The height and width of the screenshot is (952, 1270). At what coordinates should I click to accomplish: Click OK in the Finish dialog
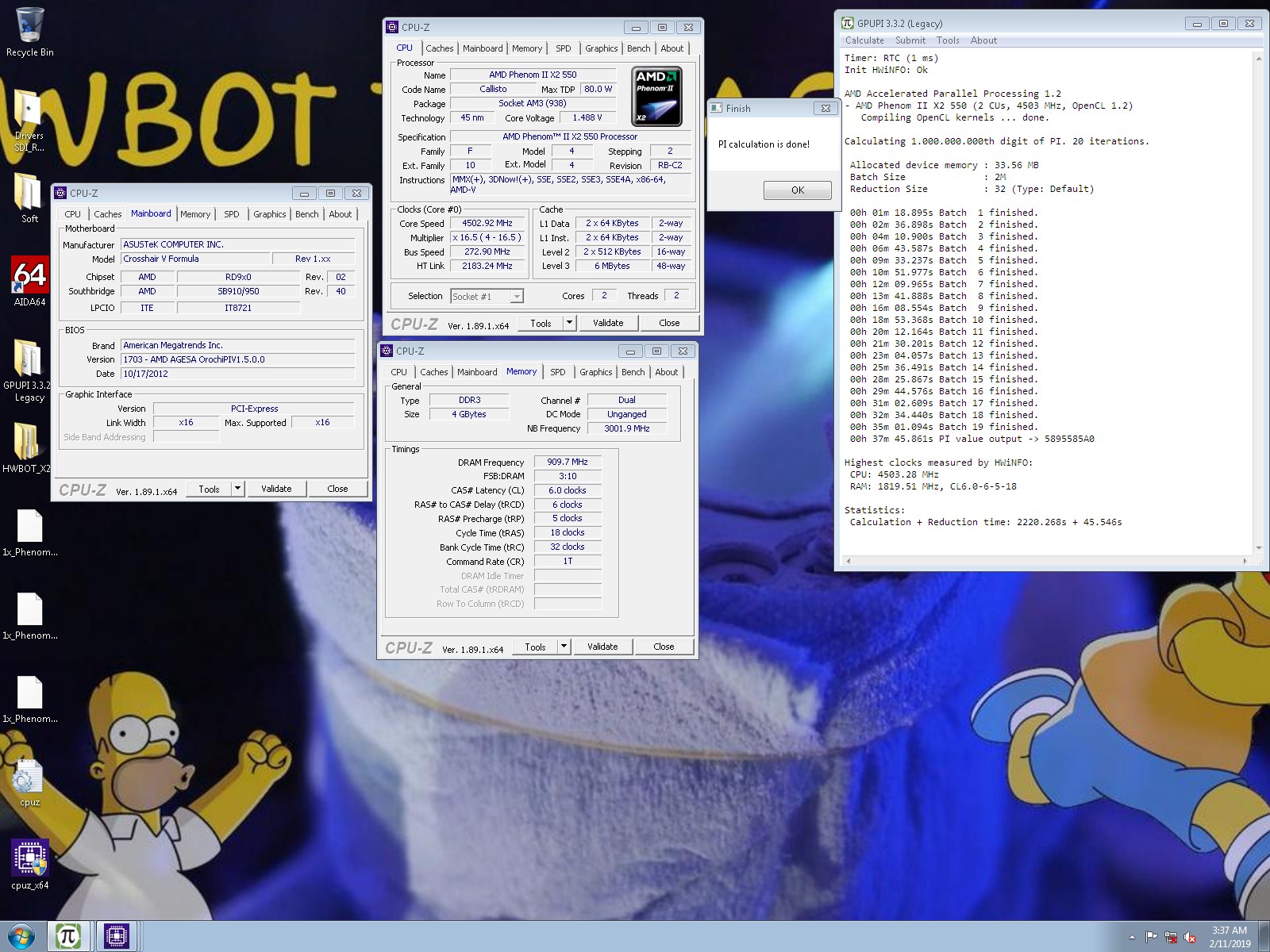pyautogui.click(x=798, y=190)
